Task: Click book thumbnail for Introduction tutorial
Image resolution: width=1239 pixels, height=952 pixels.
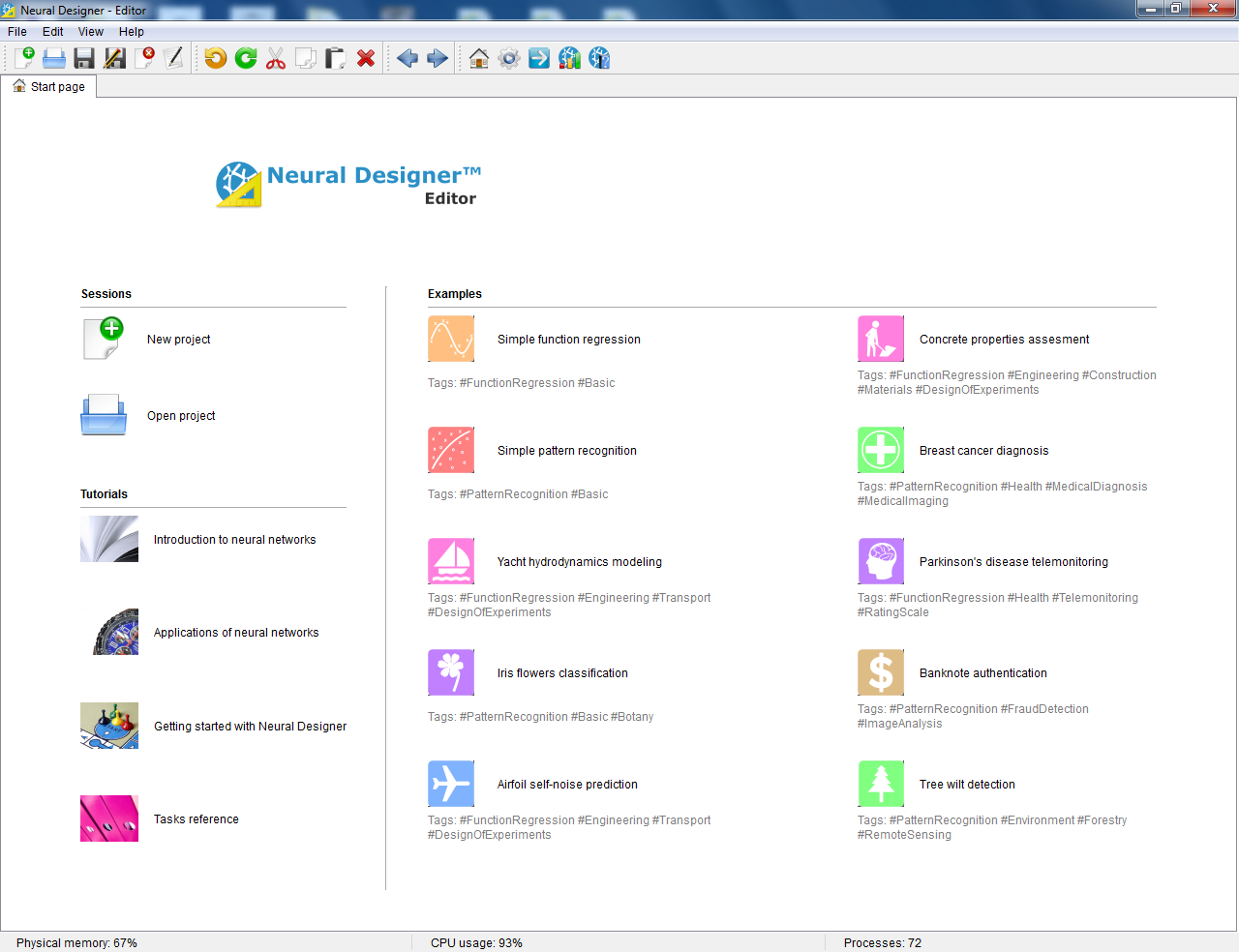Action: 109,539
